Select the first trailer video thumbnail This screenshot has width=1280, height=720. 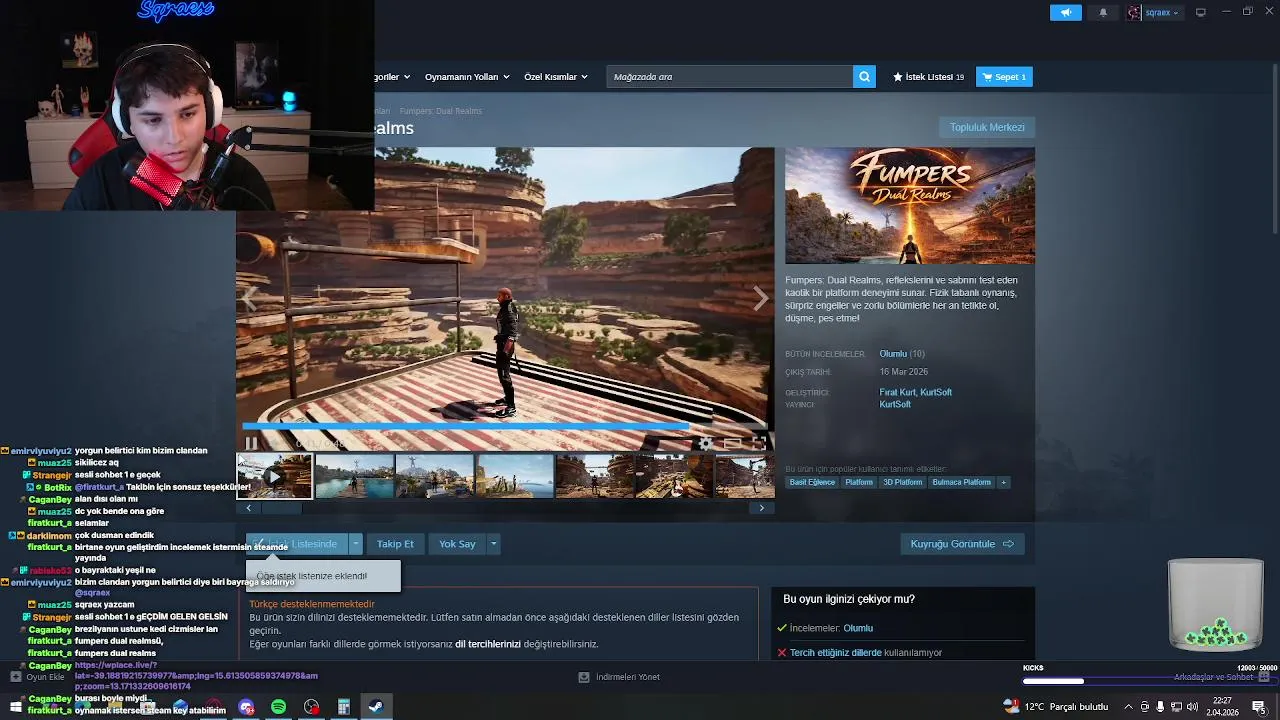[274, 476]
